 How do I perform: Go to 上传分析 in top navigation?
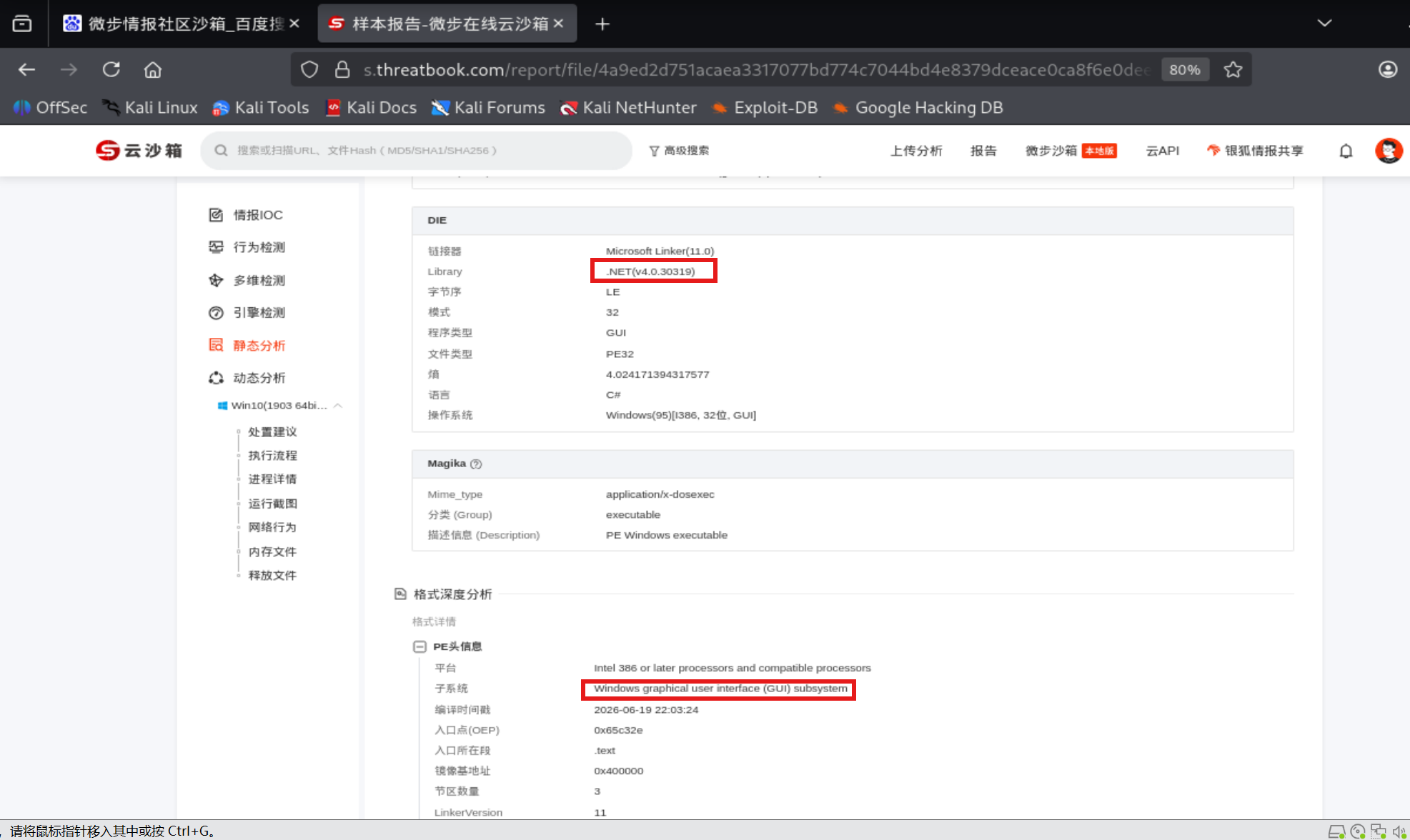915,151
